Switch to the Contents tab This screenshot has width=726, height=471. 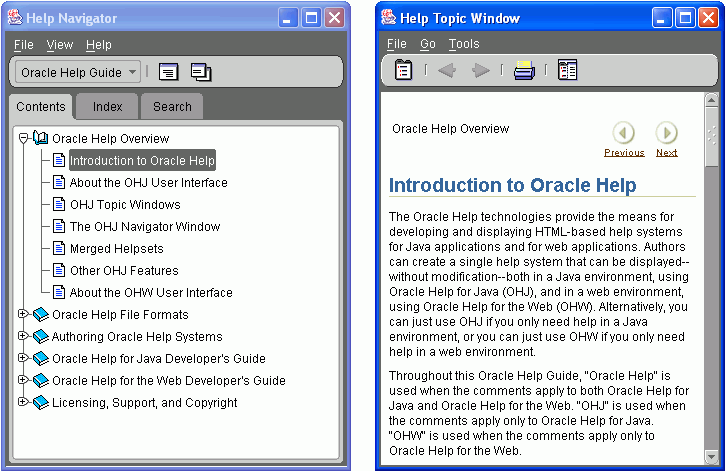pos(41,107)
